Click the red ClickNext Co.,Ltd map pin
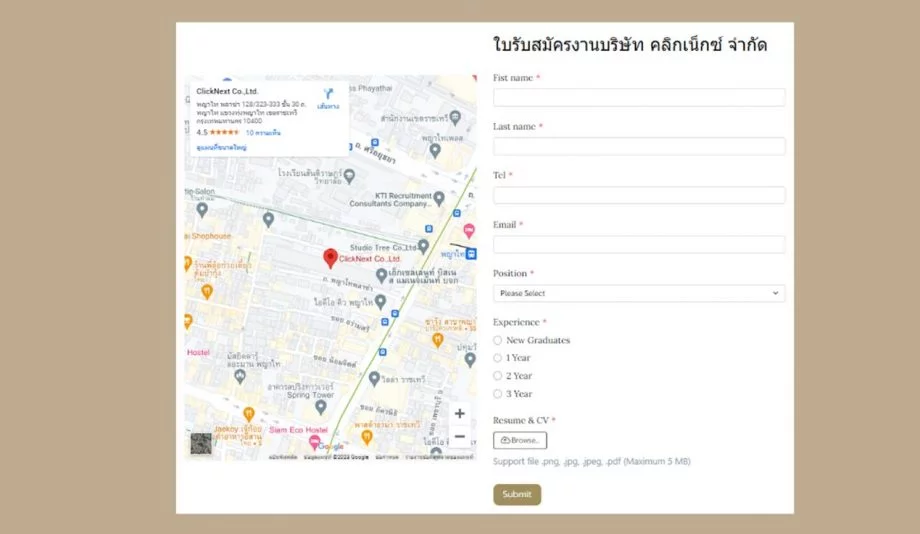Image resolution: width=920 pixels, height=534 pixels. coord(330,258)
